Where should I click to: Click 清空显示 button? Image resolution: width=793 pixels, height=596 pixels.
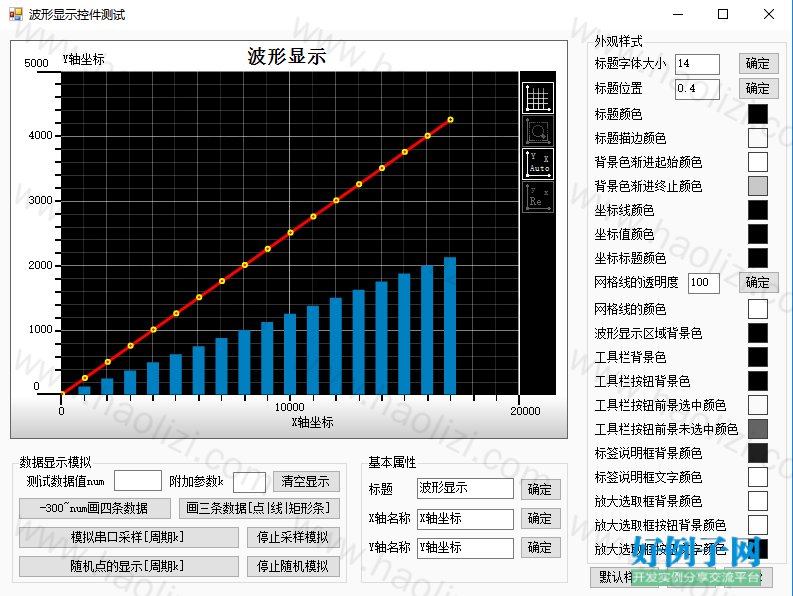(306, 481)
